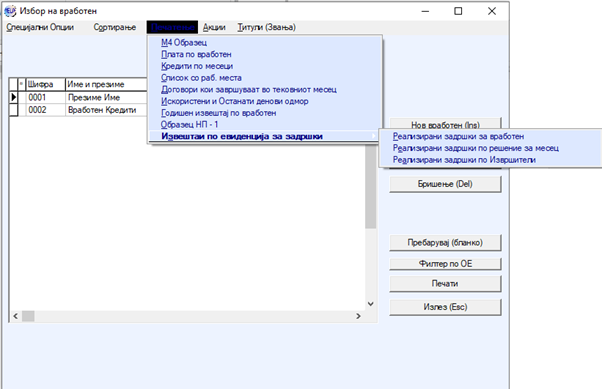Click the Нов вработен (Ins) button
This screenshot has height=389, width=602.
(445, 124)
